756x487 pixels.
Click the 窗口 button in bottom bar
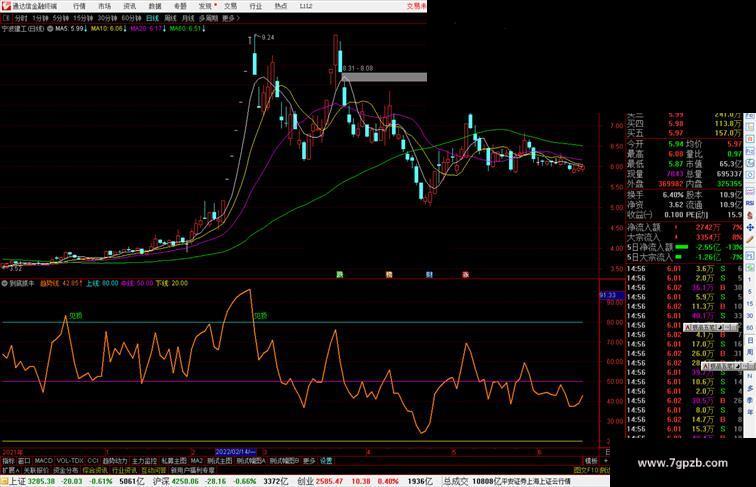pos(24,461)
